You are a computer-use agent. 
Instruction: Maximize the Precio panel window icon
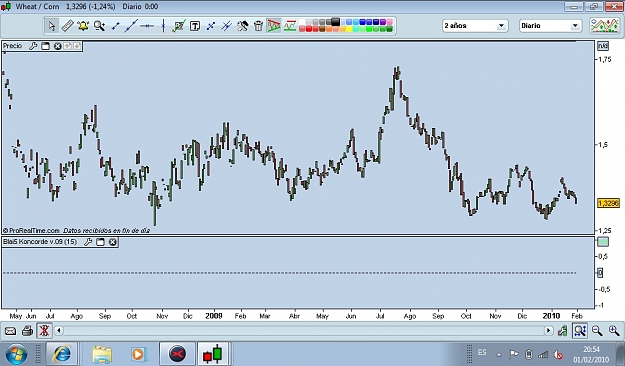[x=46, y=46]
